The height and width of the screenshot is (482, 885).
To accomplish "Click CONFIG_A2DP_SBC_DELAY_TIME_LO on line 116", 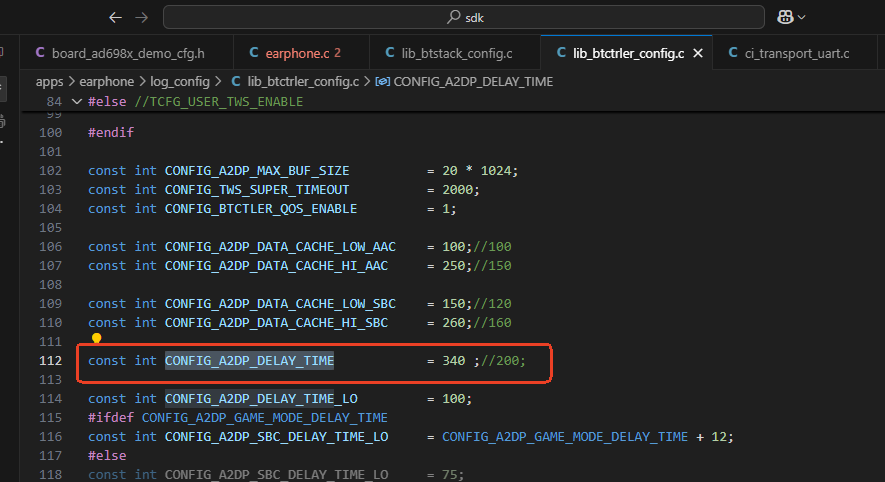I will pyautogui.click(x=276, y=437).
